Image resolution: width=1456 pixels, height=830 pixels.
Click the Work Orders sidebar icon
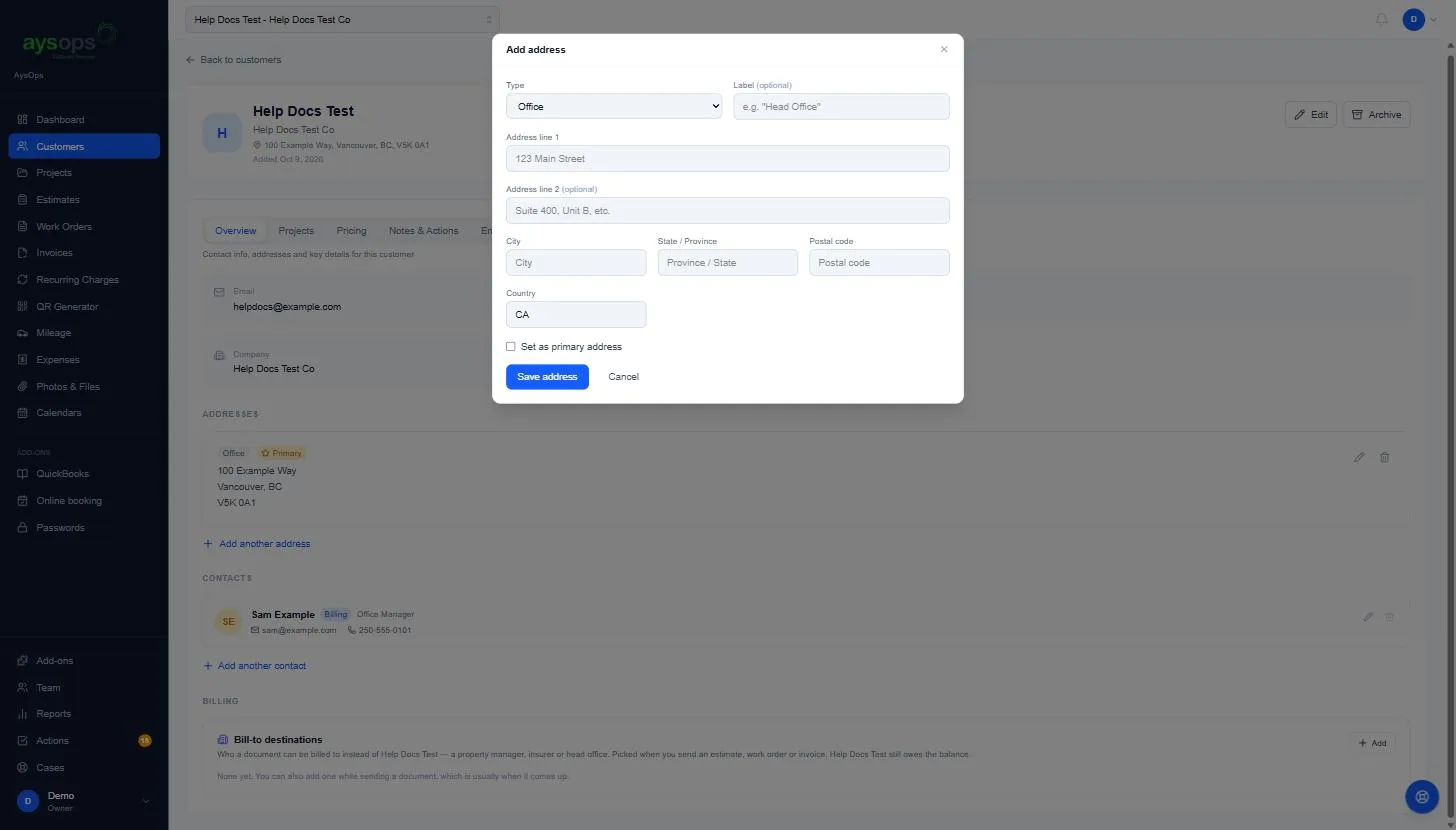coord(23,227)
